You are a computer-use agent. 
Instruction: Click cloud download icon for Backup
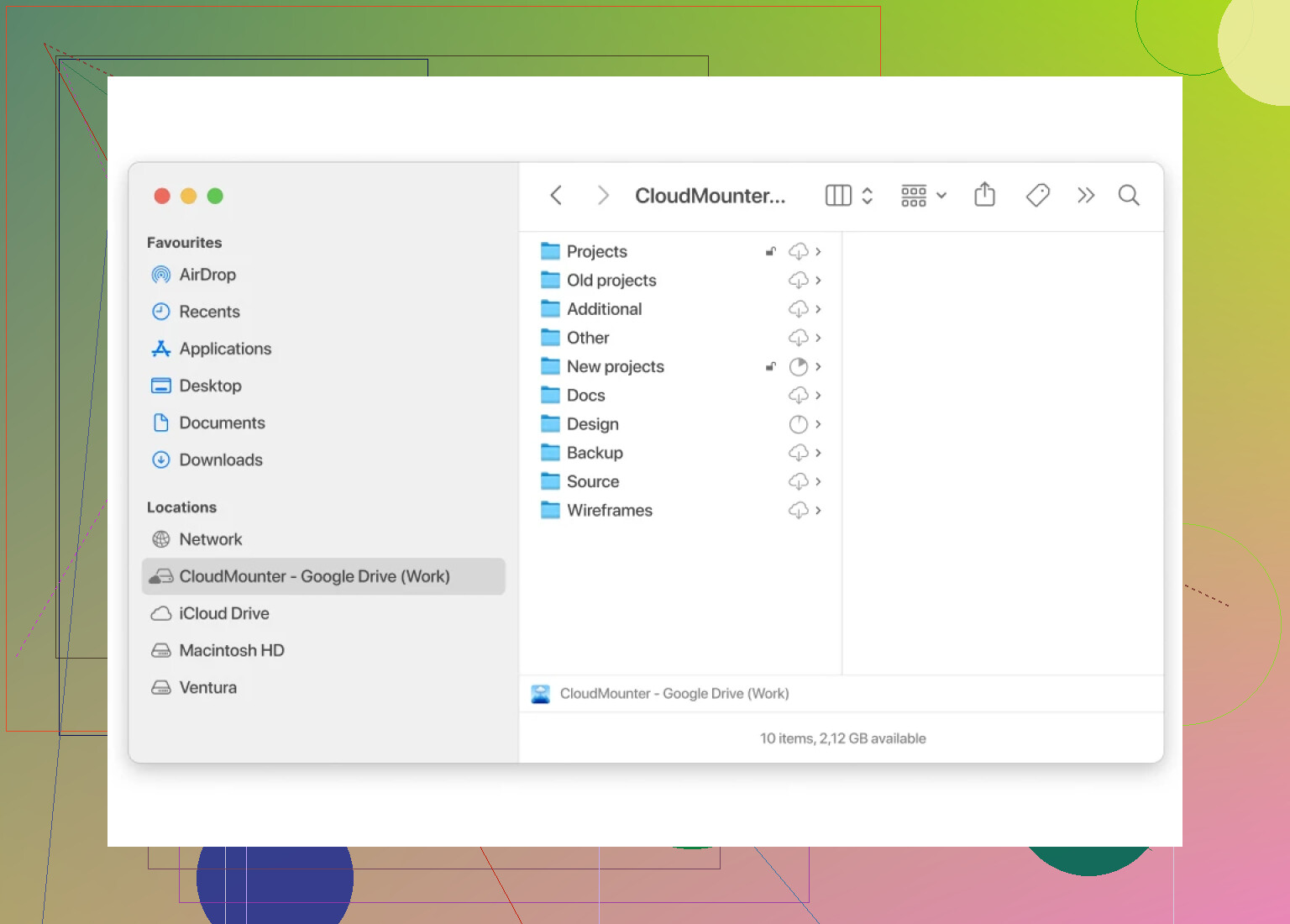(798, 453)
